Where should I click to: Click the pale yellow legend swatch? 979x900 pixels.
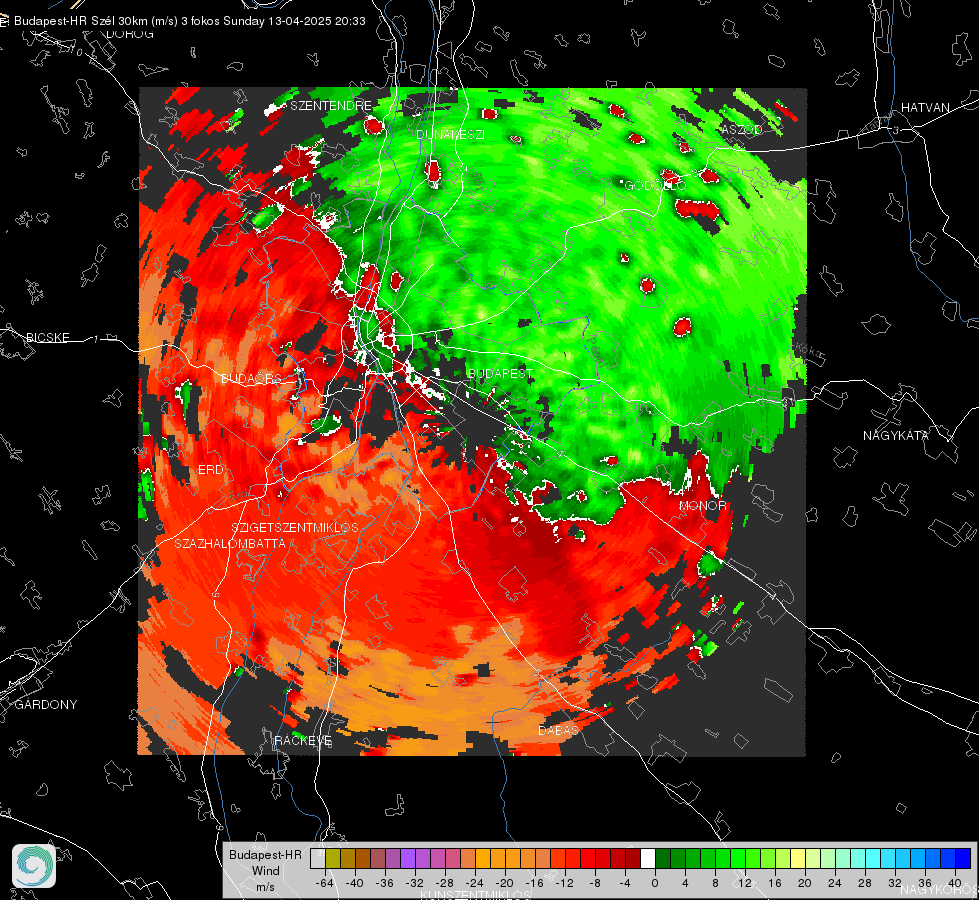[798, 858]
